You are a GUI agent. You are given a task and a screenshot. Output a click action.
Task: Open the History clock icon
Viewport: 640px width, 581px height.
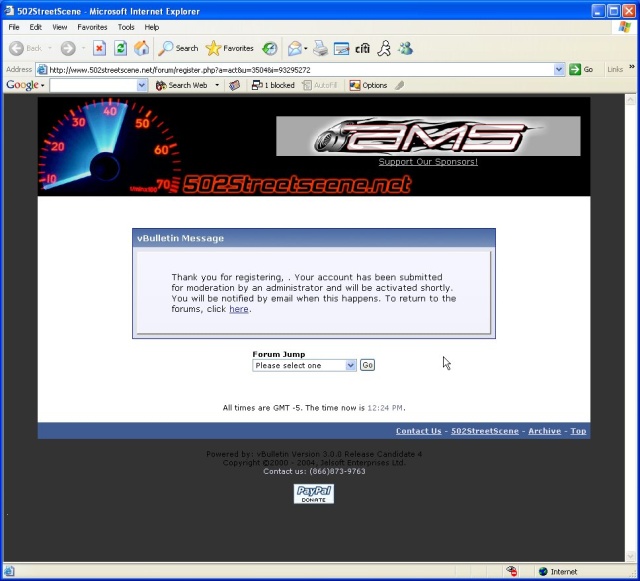(269, 49)
